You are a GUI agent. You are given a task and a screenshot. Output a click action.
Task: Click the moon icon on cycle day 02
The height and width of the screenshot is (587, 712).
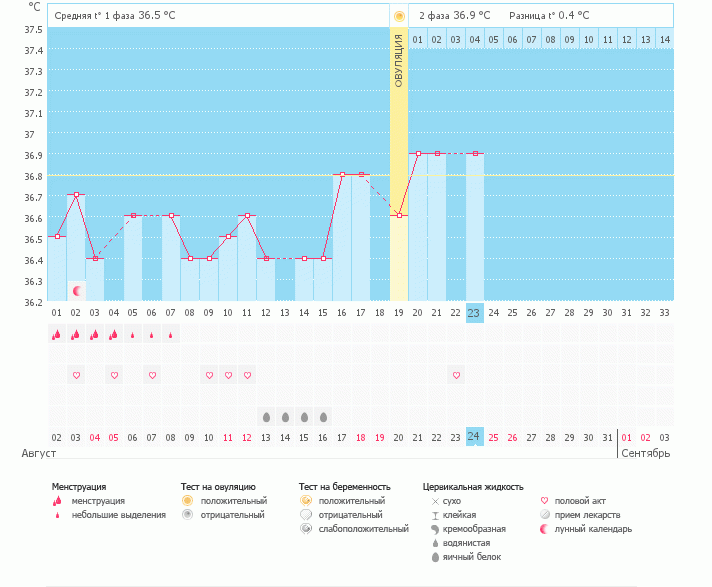[76, 291]
